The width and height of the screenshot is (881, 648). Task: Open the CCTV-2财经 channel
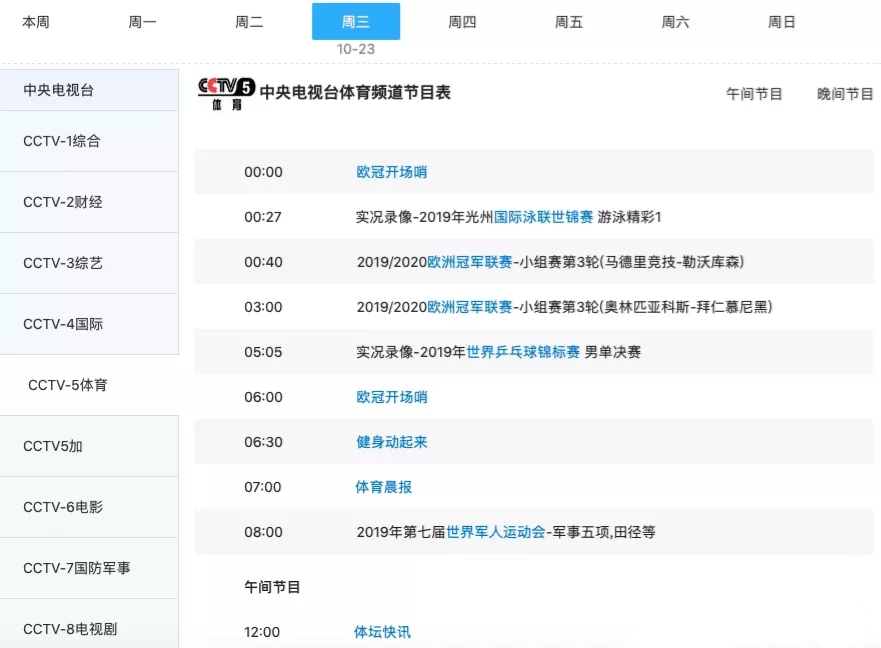(x=89, y=202)
